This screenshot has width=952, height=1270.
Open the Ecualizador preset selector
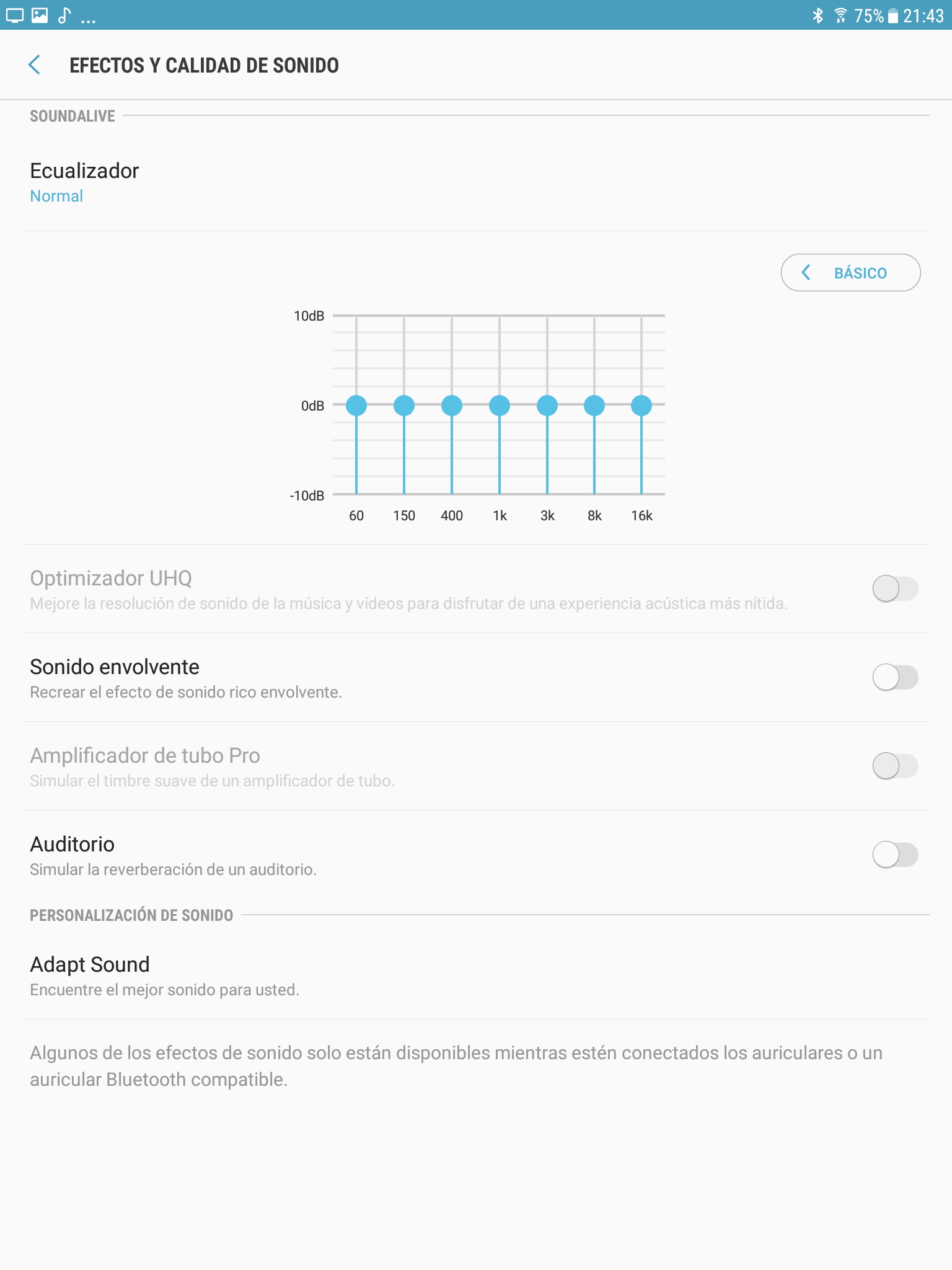click(84, 182)
